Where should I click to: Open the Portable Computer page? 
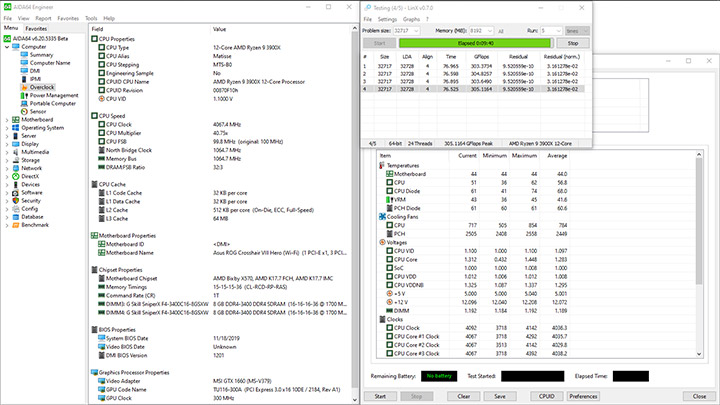click(x=55, y=103)
